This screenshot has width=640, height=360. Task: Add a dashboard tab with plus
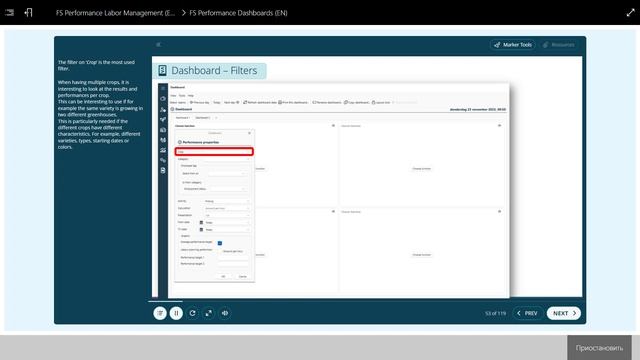[x=216, y=118]
